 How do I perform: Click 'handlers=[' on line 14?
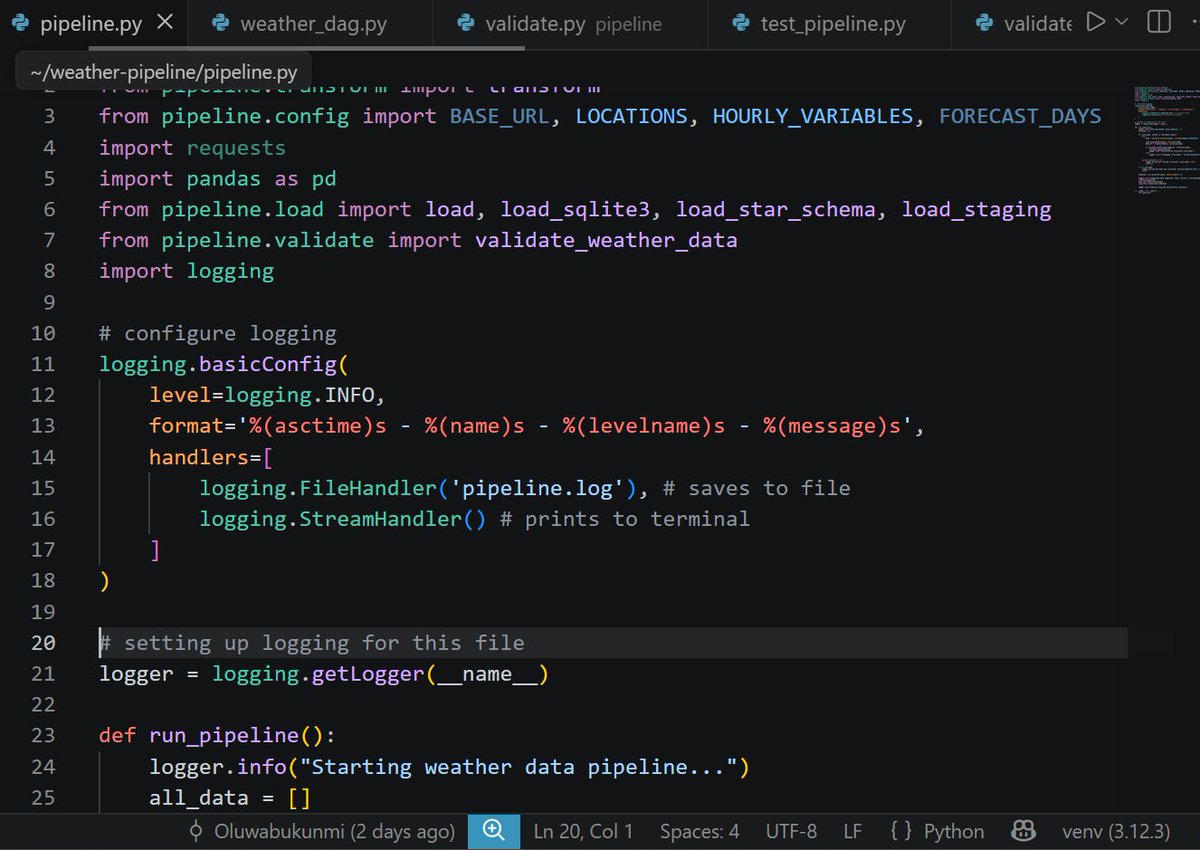211,457
